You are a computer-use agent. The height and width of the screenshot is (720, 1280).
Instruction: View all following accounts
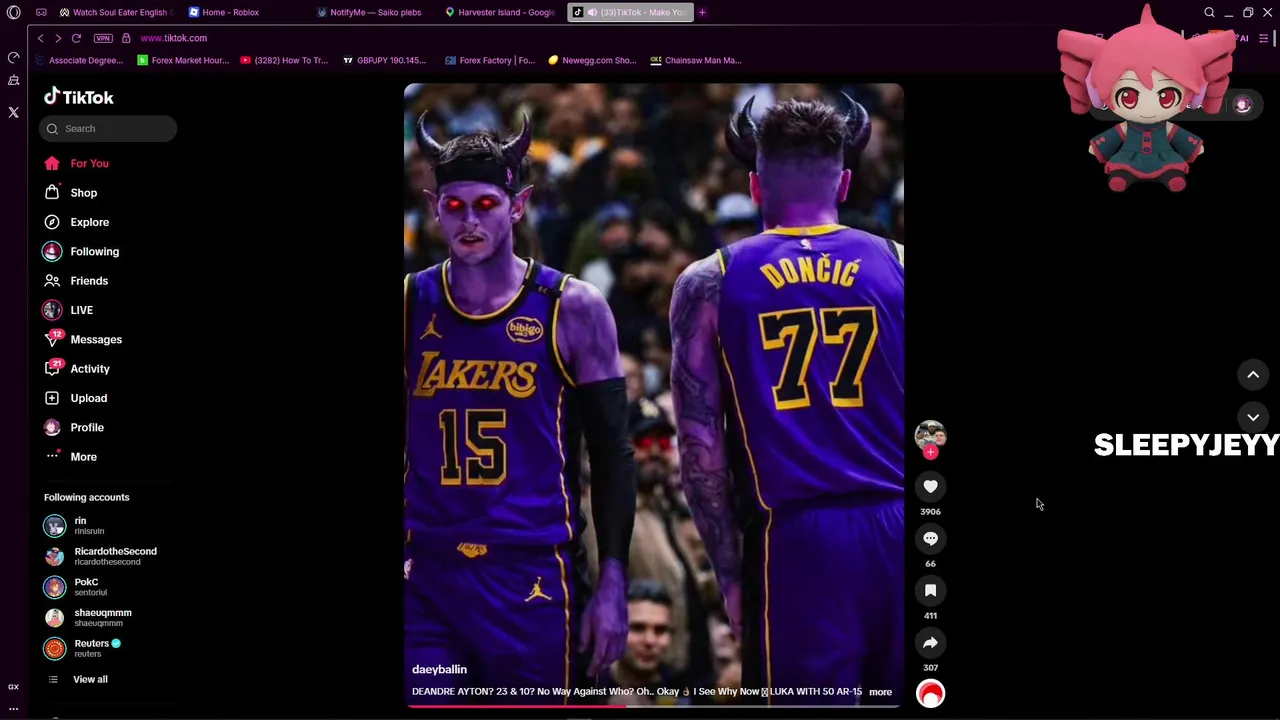(x=78, y=679)
